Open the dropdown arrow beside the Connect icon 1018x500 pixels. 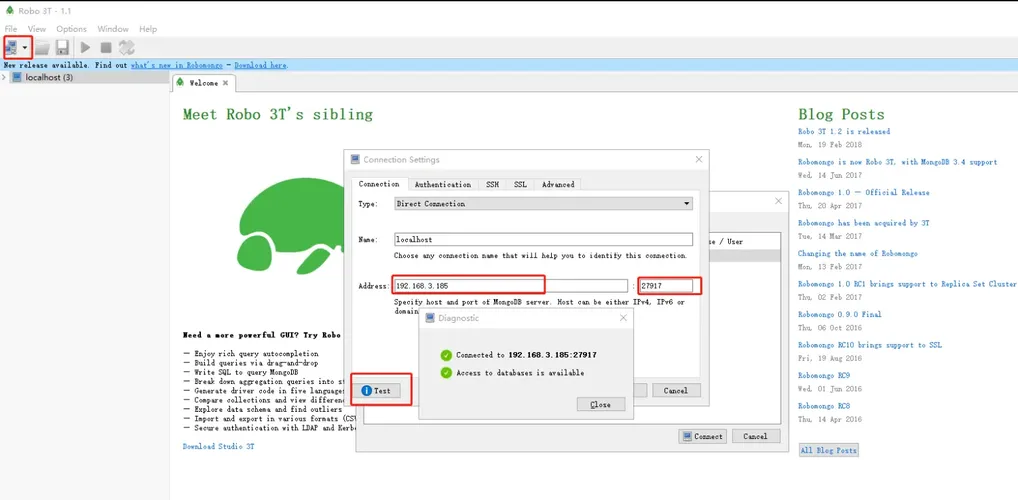point(25,47)
